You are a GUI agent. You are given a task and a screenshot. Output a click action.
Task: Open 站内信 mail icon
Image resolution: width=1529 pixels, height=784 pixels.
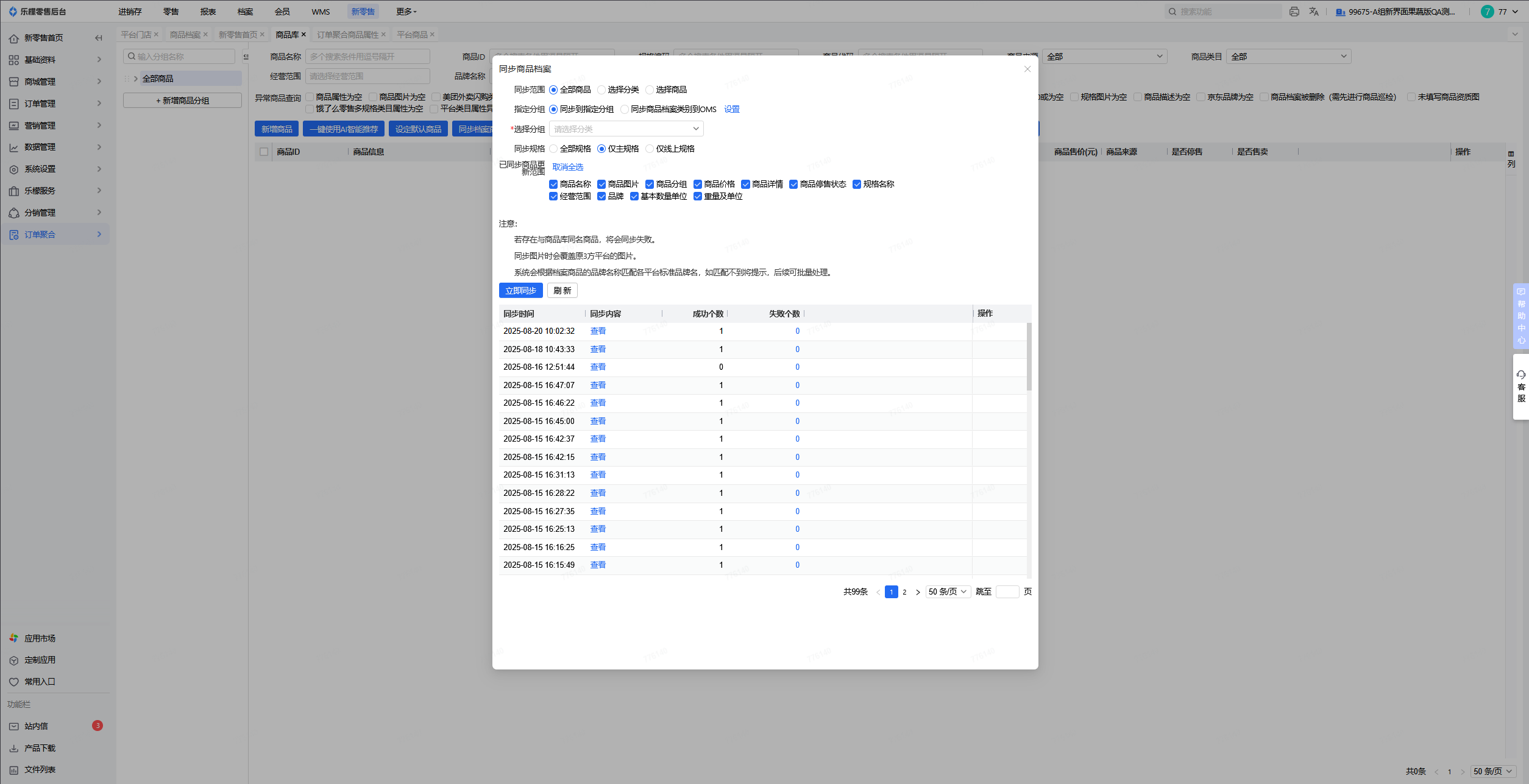13,726
